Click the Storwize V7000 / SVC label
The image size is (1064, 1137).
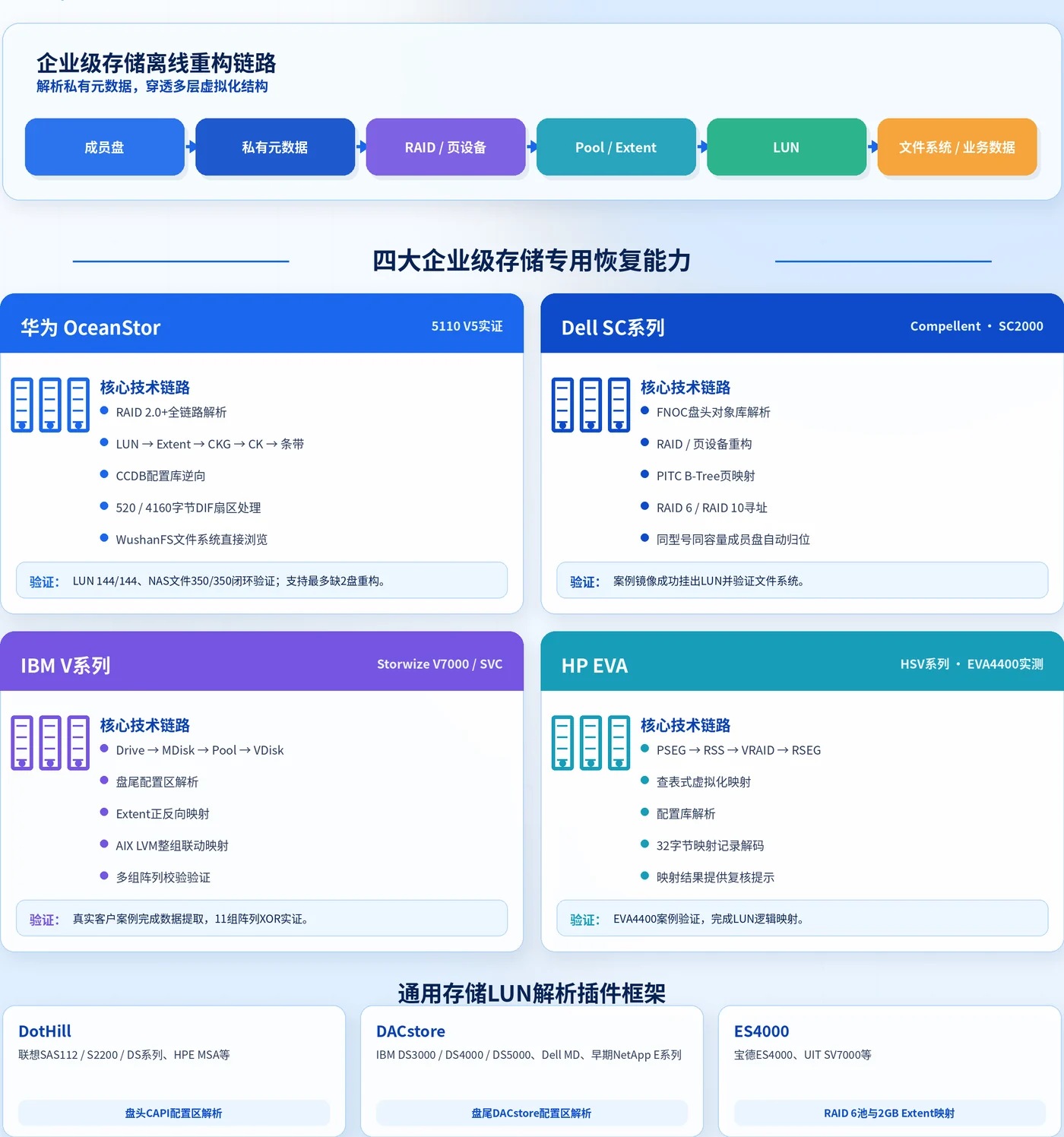(439, 664)
